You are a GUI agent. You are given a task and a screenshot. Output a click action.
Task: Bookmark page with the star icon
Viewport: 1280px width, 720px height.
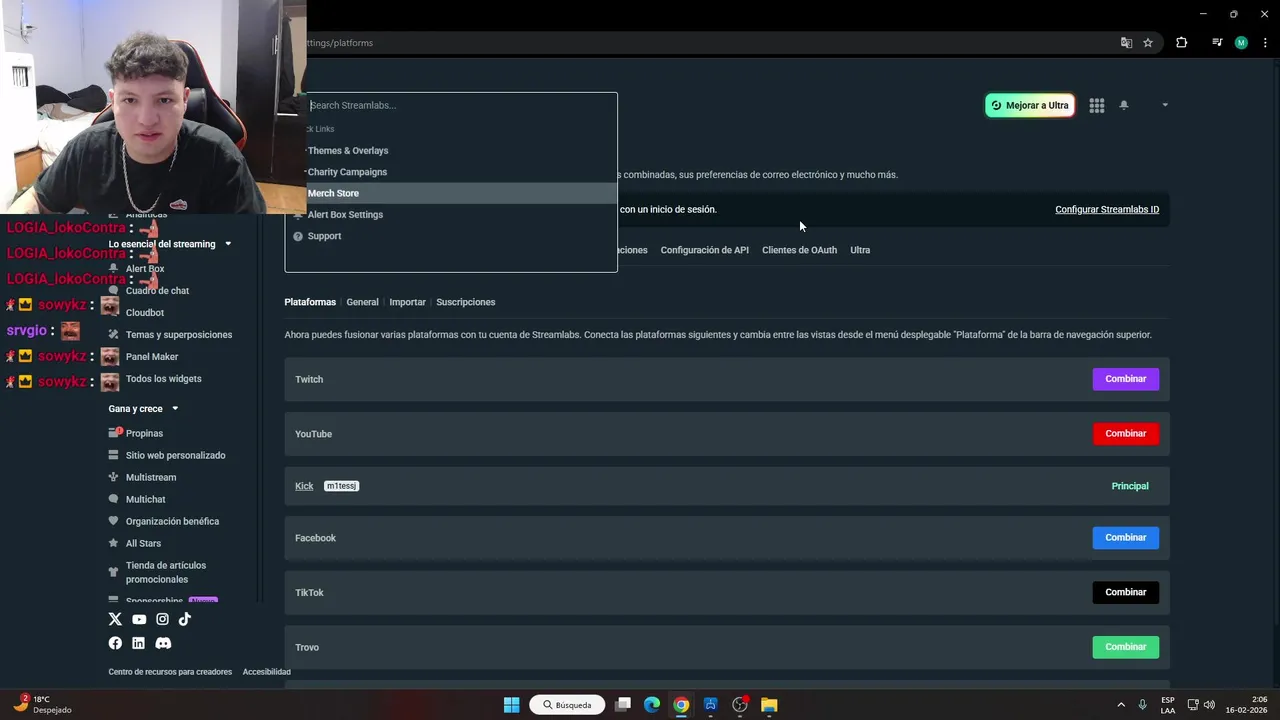pyautogui.click(x=1148, y=43)
